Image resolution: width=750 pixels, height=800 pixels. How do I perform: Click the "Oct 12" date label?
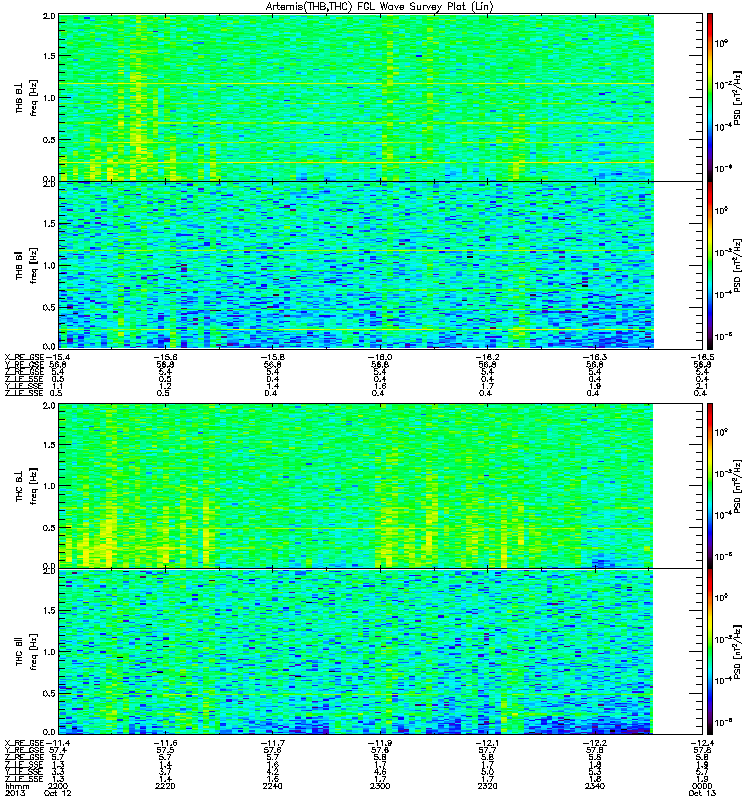pyautogui.click(x=58, y=793)
